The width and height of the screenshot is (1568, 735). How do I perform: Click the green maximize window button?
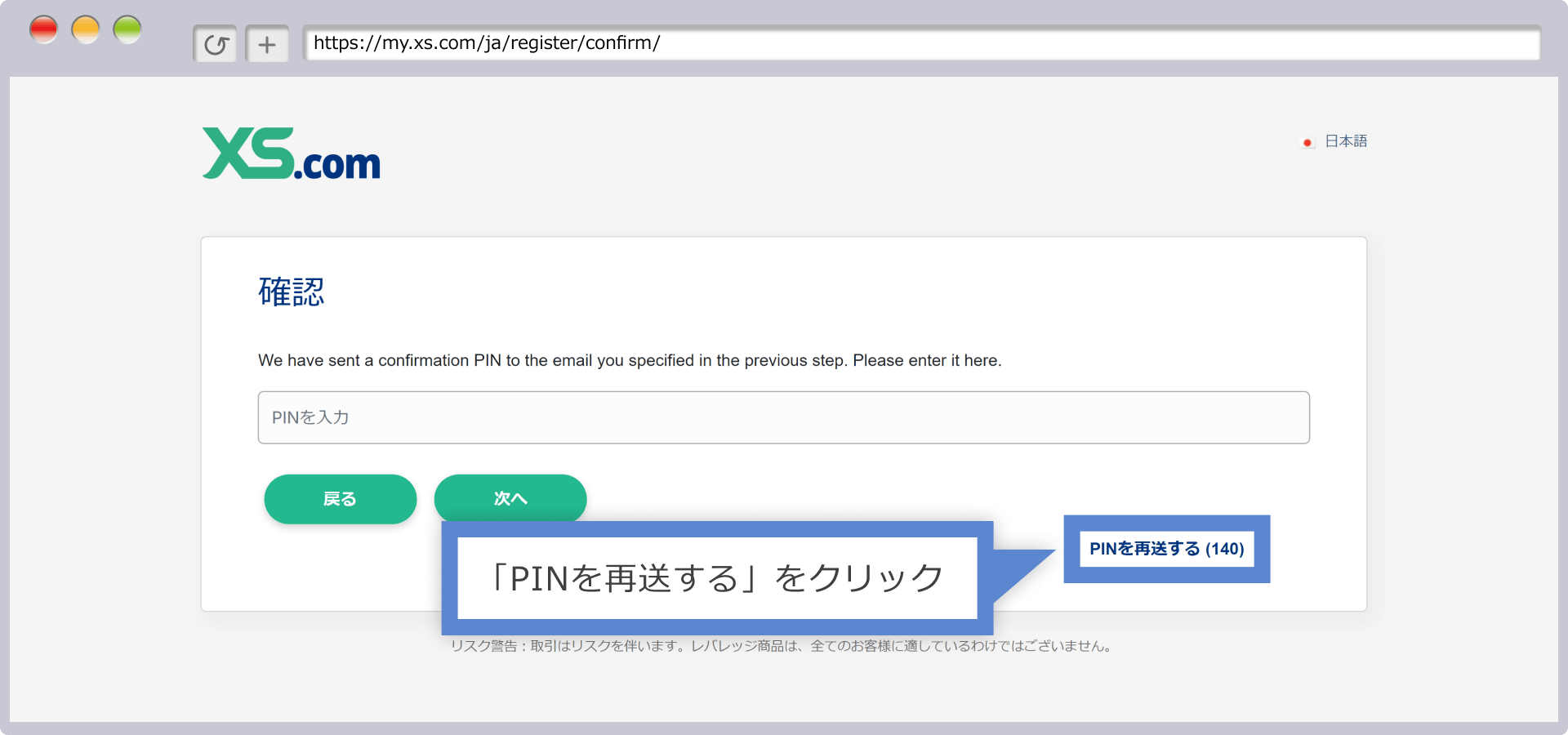127,30
